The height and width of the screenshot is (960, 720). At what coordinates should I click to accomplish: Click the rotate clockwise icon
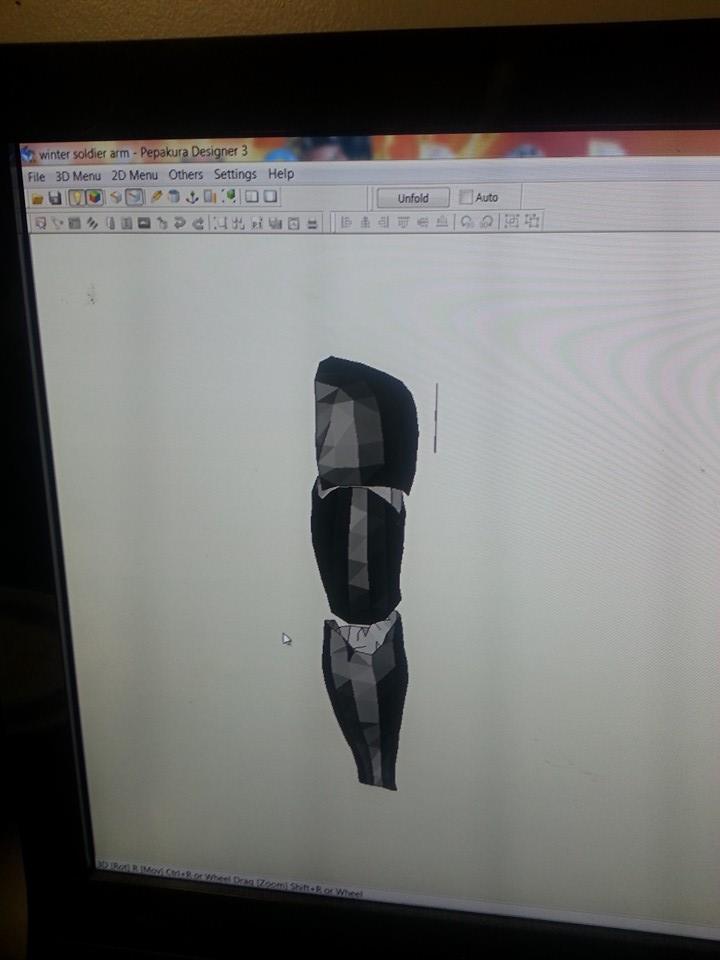(x=487, y=221)
